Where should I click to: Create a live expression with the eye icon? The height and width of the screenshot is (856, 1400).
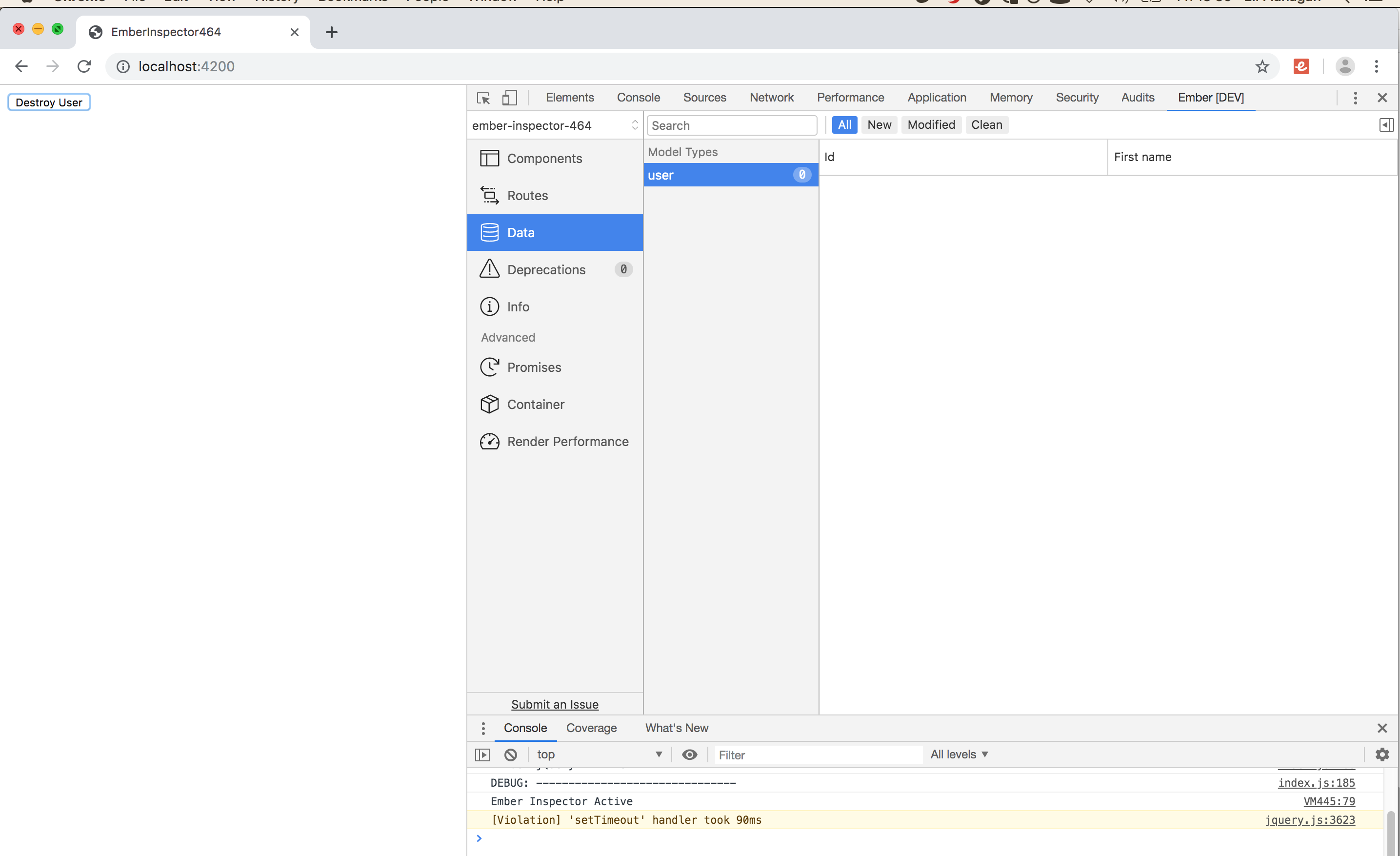689,754
